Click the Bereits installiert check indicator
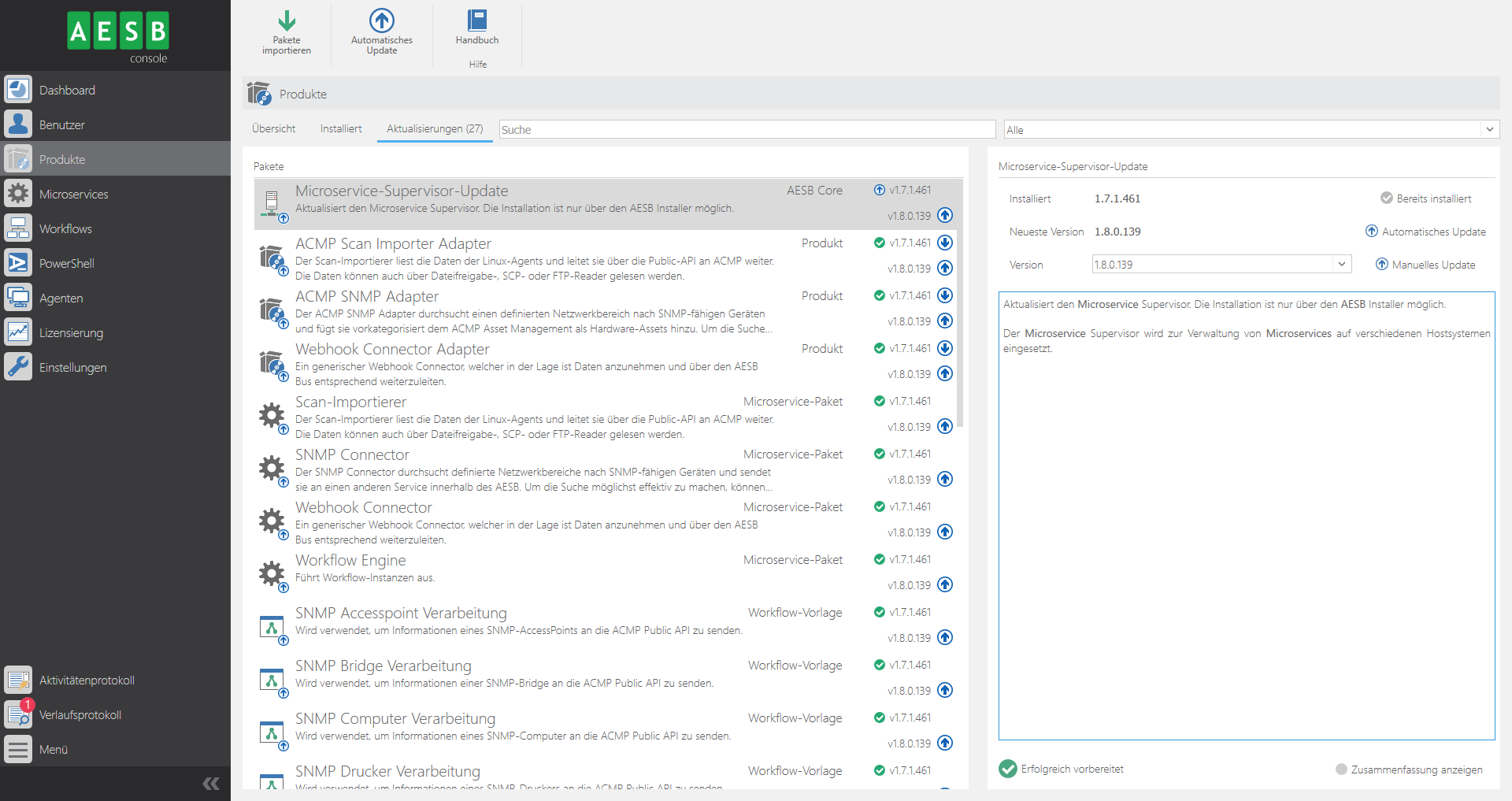The height and width of the screenshot is (801, 1512). [1386, 198]
